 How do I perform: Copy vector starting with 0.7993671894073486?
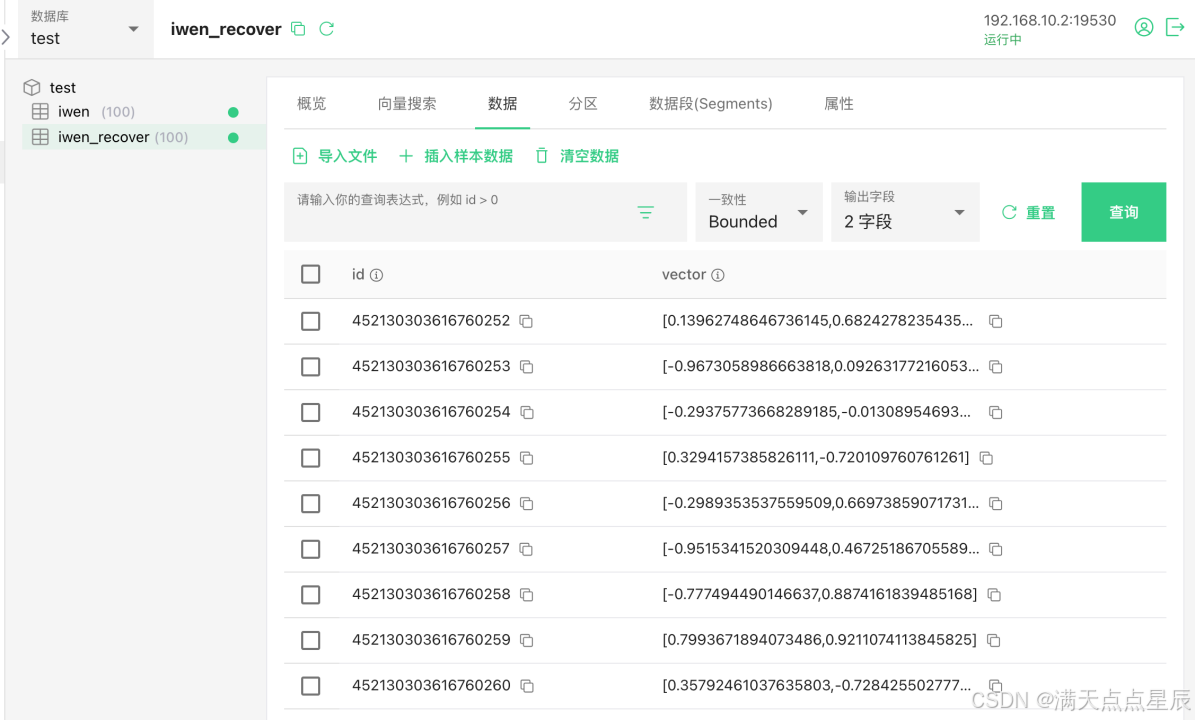(993, 641)
